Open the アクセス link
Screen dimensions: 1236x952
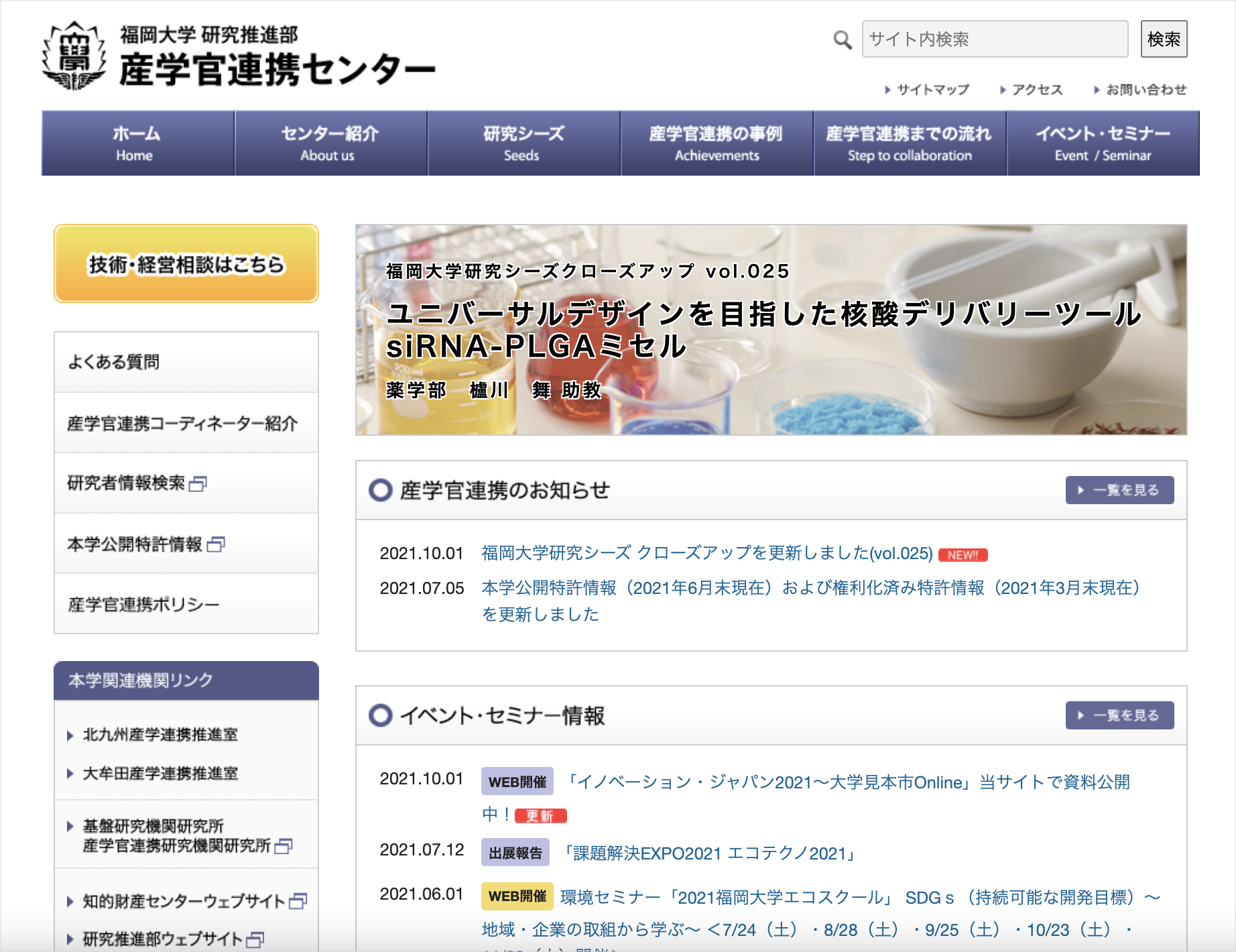point(1032,90)
